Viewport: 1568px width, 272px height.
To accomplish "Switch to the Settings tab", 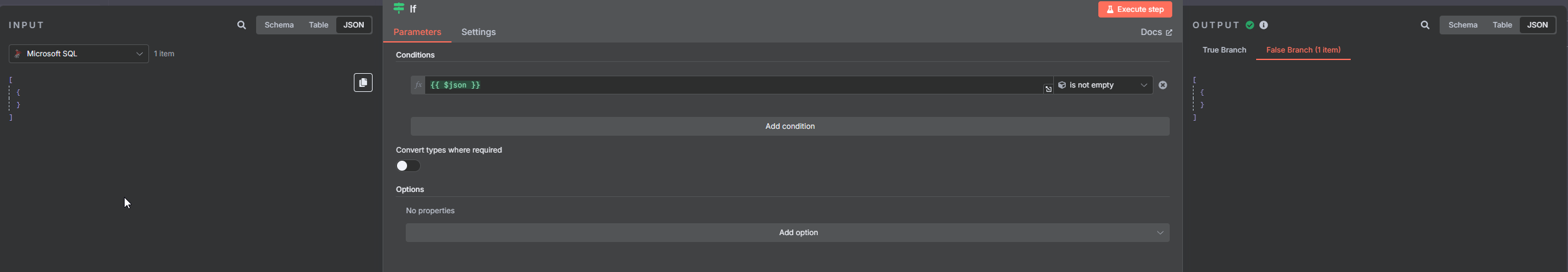I will pyautogui.click(x=478, y=32).
